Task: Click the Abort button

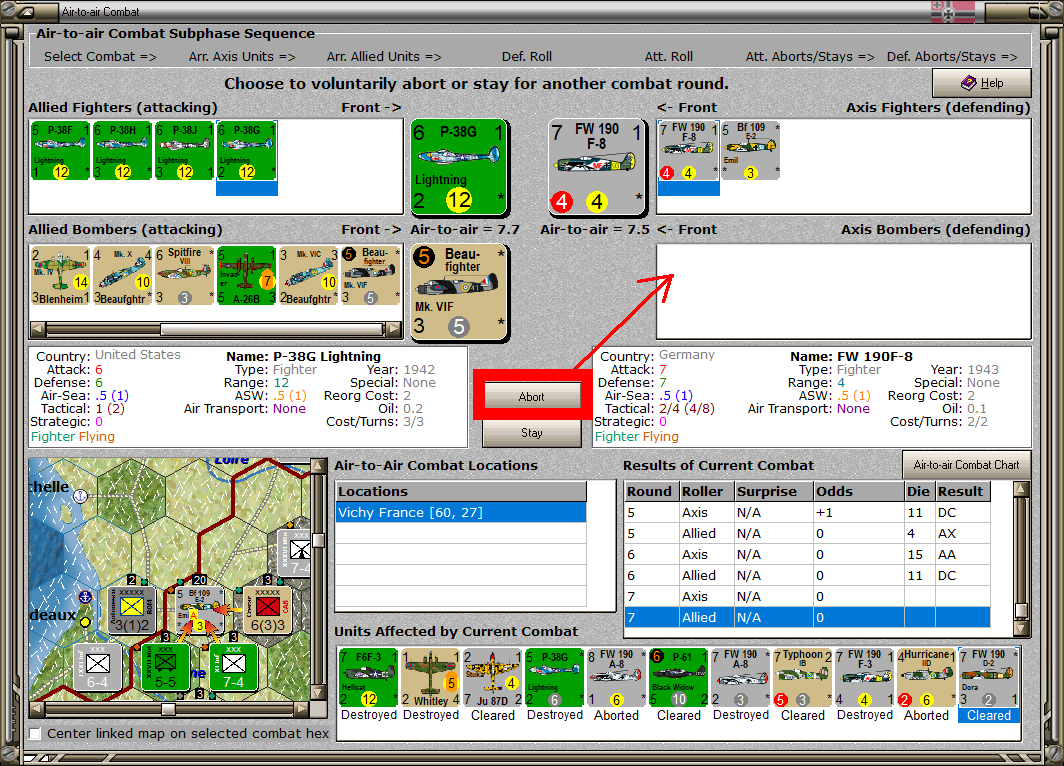Action: tap(531, 397)
